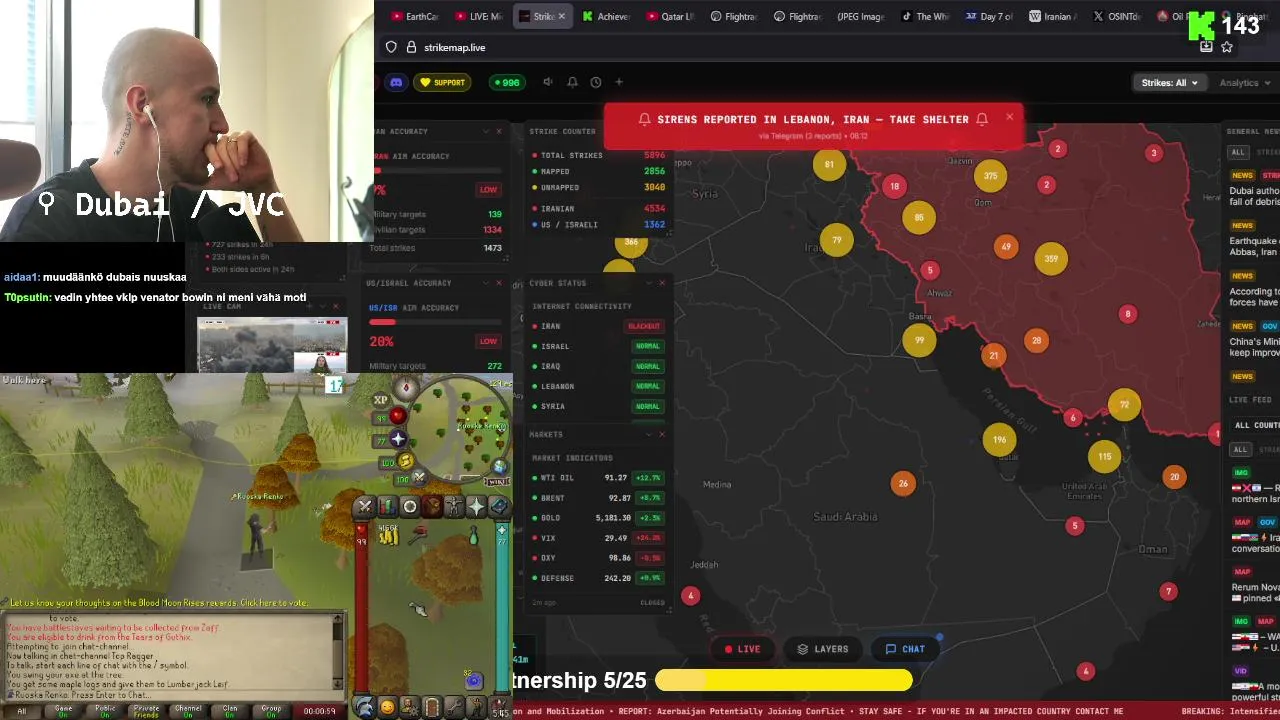Open the clock history icon
Screen dimensions: 1280x720
(596, 83)
